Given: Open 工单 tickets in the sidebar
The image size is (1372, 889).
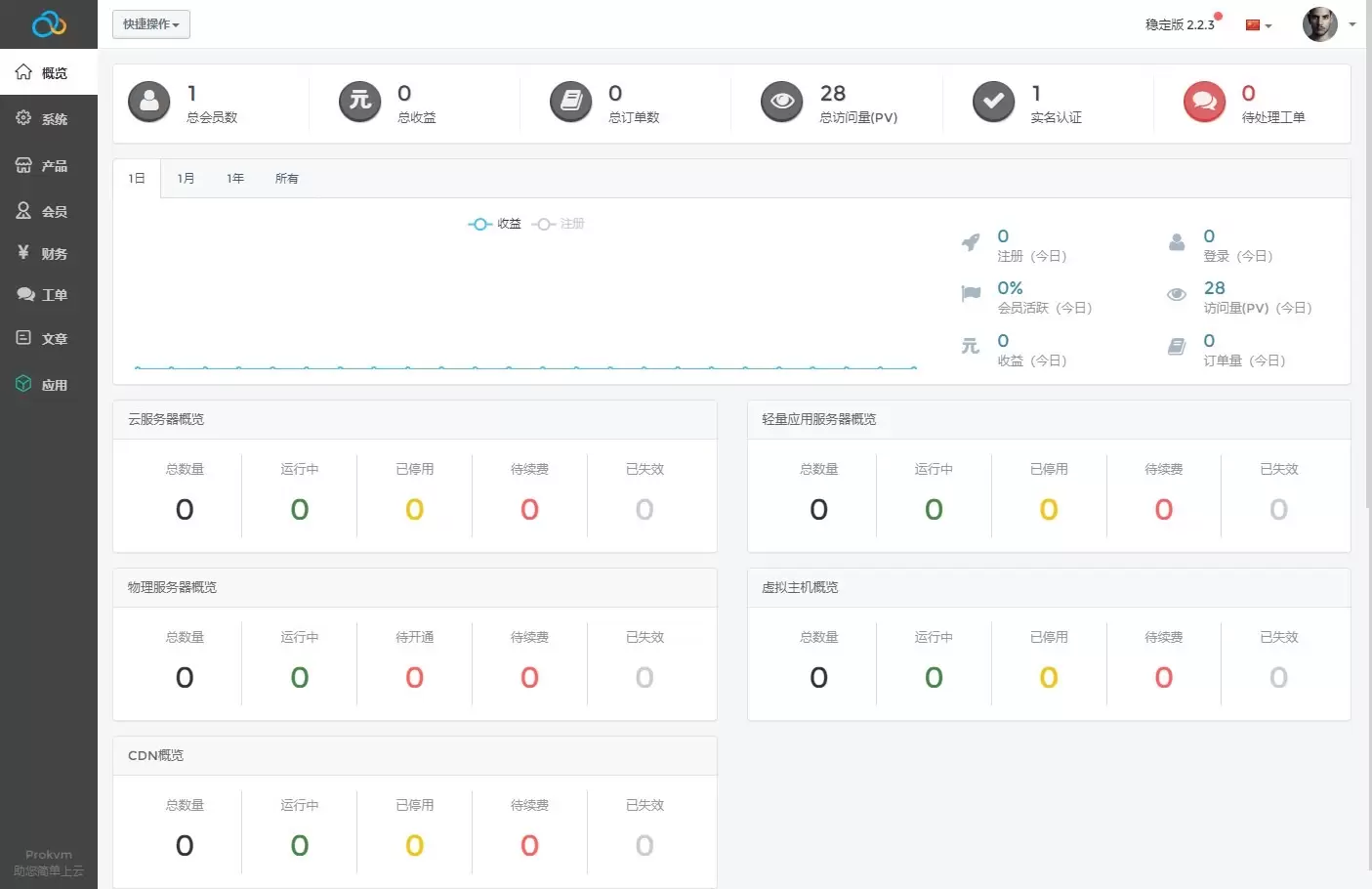Looking at the screenshot, I should (x=49, y=294).
